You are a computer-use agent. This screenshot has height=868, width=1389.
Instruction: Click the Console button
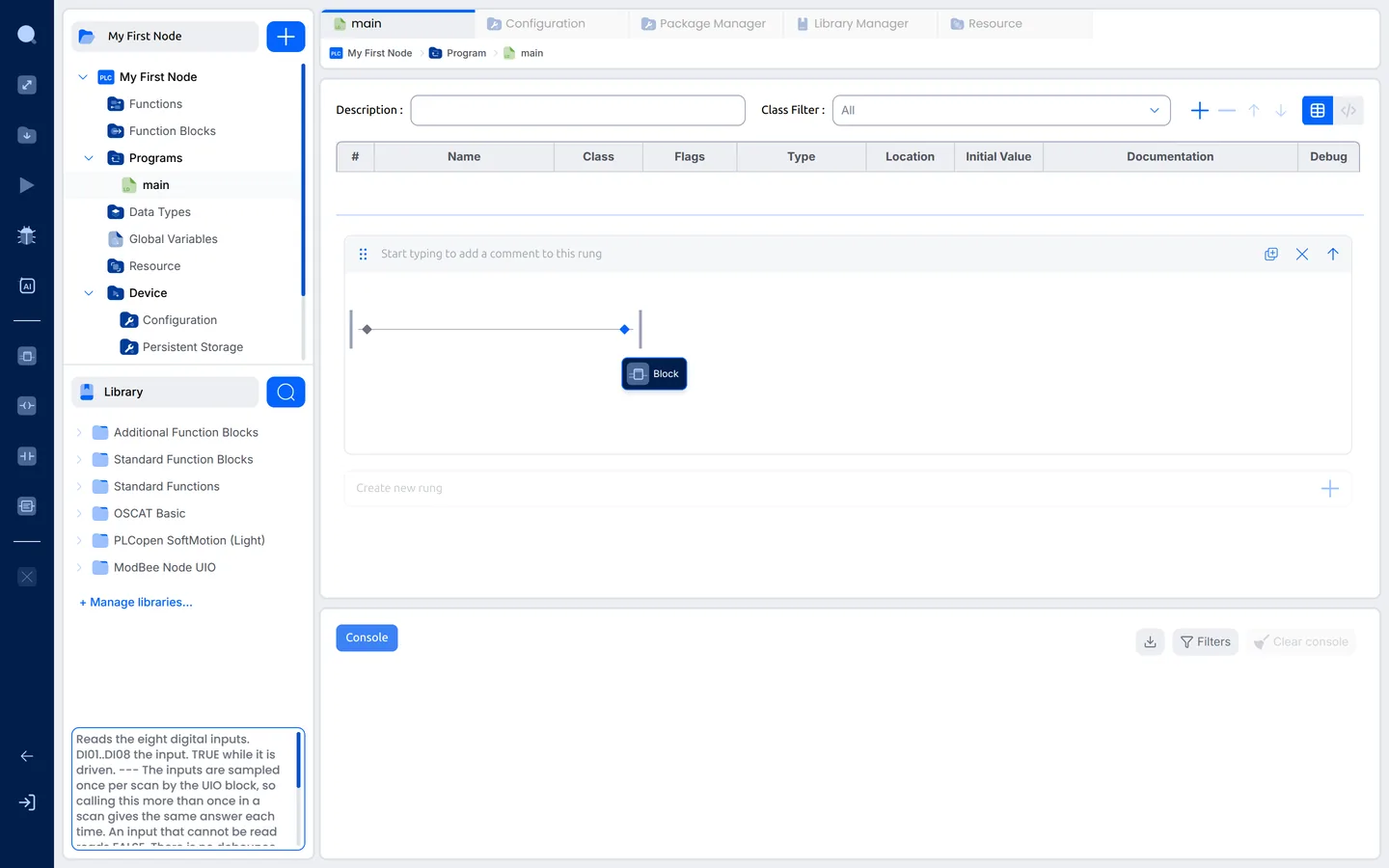pyautogui.click(x=367, y=637)
